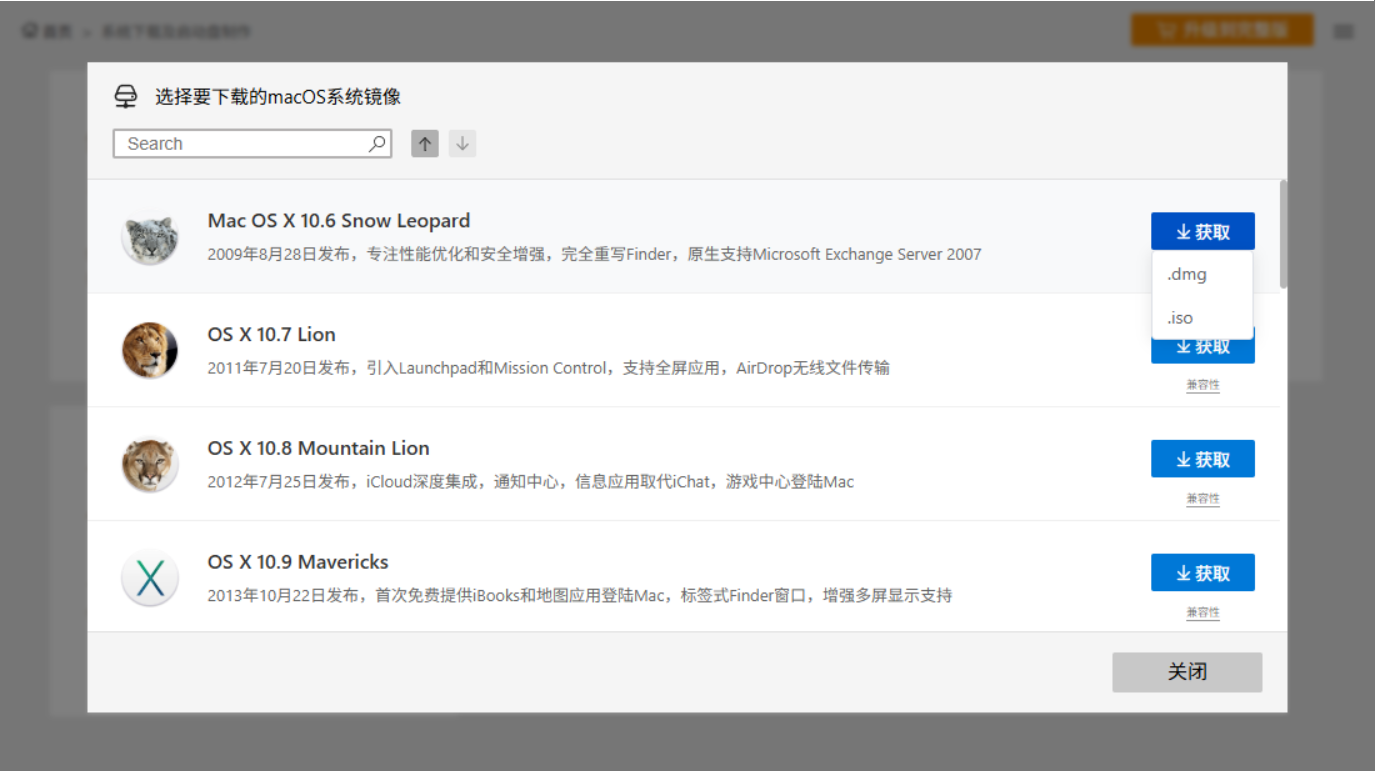This screenshot has width=1375, height=771.
Task: Select the .iso format option
Action: [x=1180, y=317]
